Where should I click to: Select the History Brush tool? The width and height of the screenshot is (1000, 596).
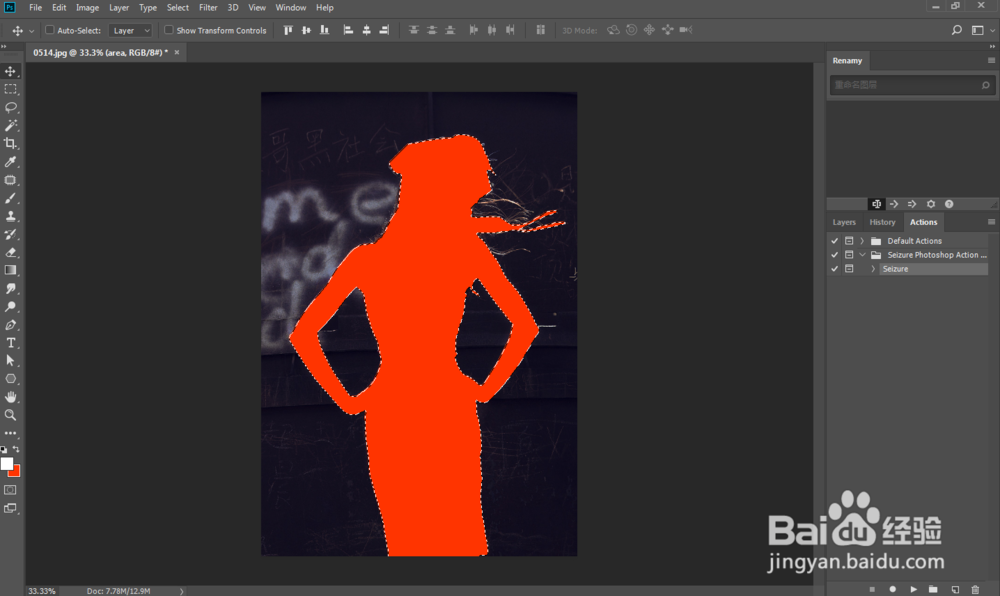(x=10, y=235)
